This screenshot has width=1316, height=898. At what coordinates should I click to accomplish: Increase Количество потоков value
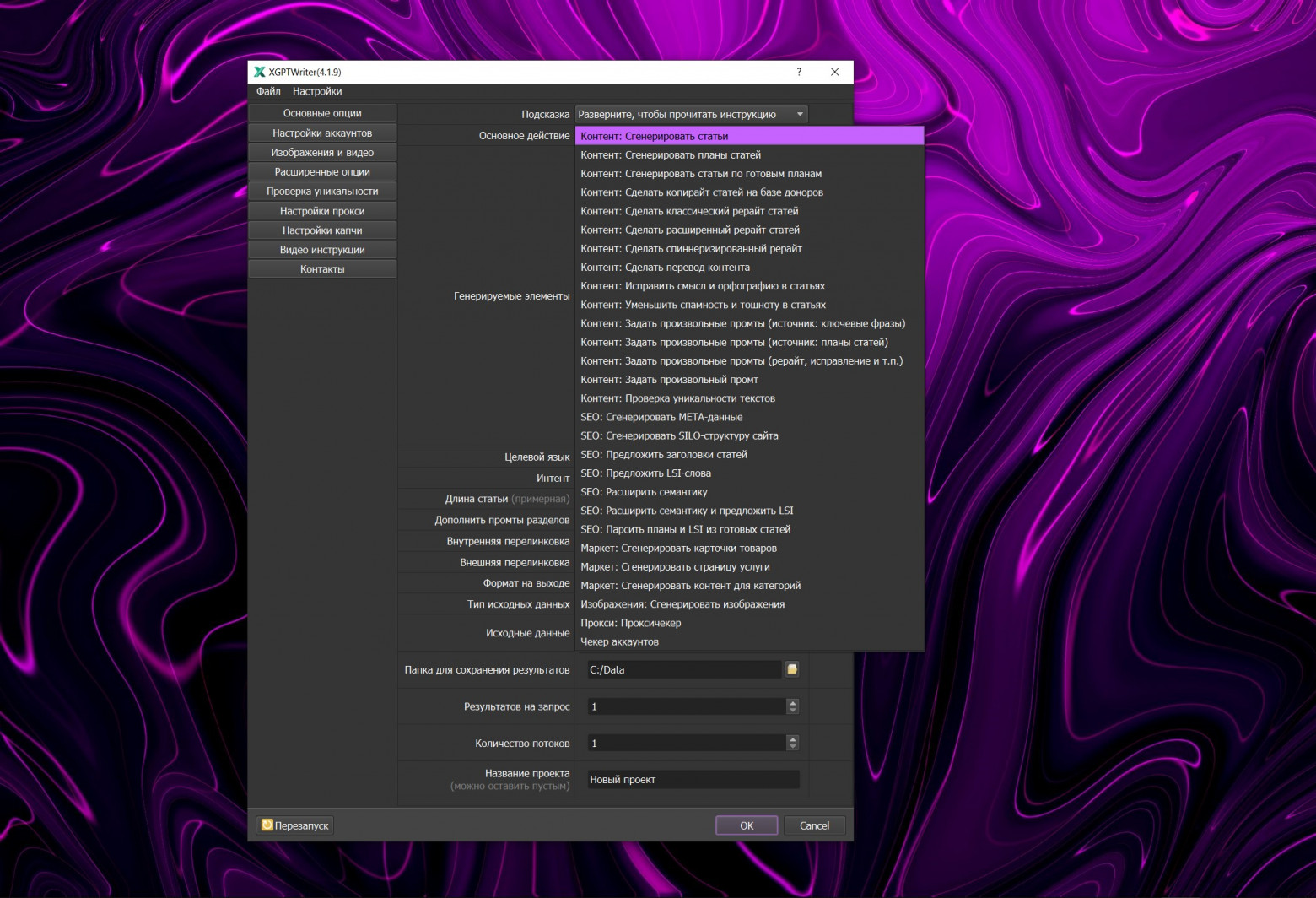792,738
